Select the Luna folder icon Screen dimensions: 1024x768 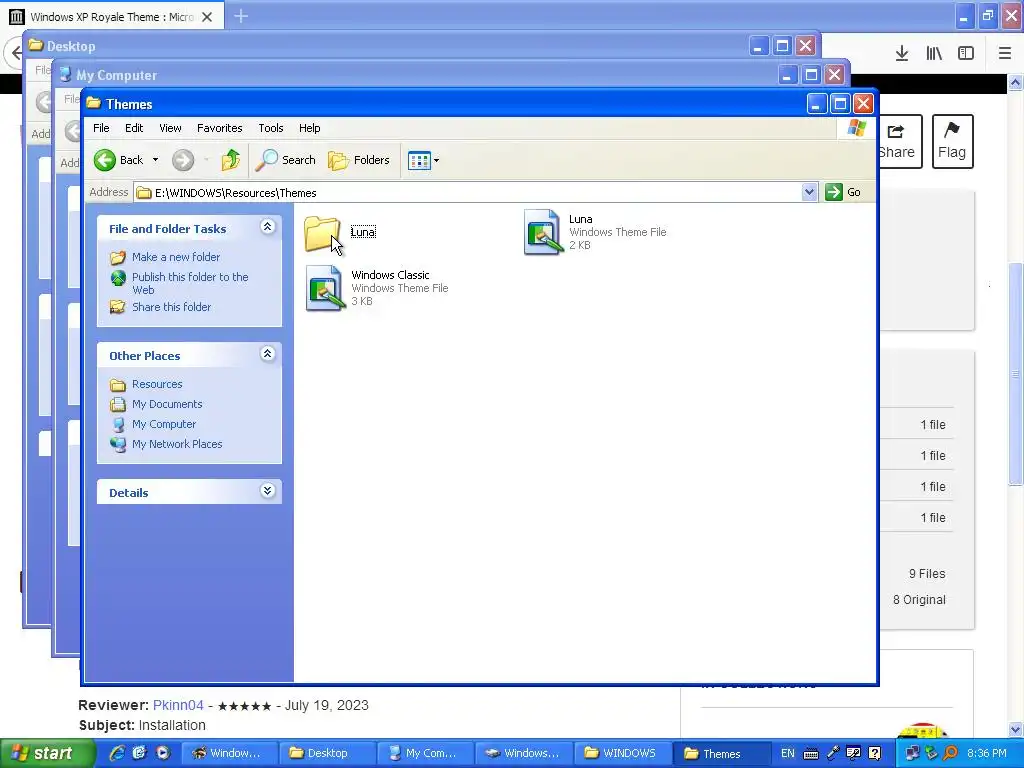pos(322,233)
